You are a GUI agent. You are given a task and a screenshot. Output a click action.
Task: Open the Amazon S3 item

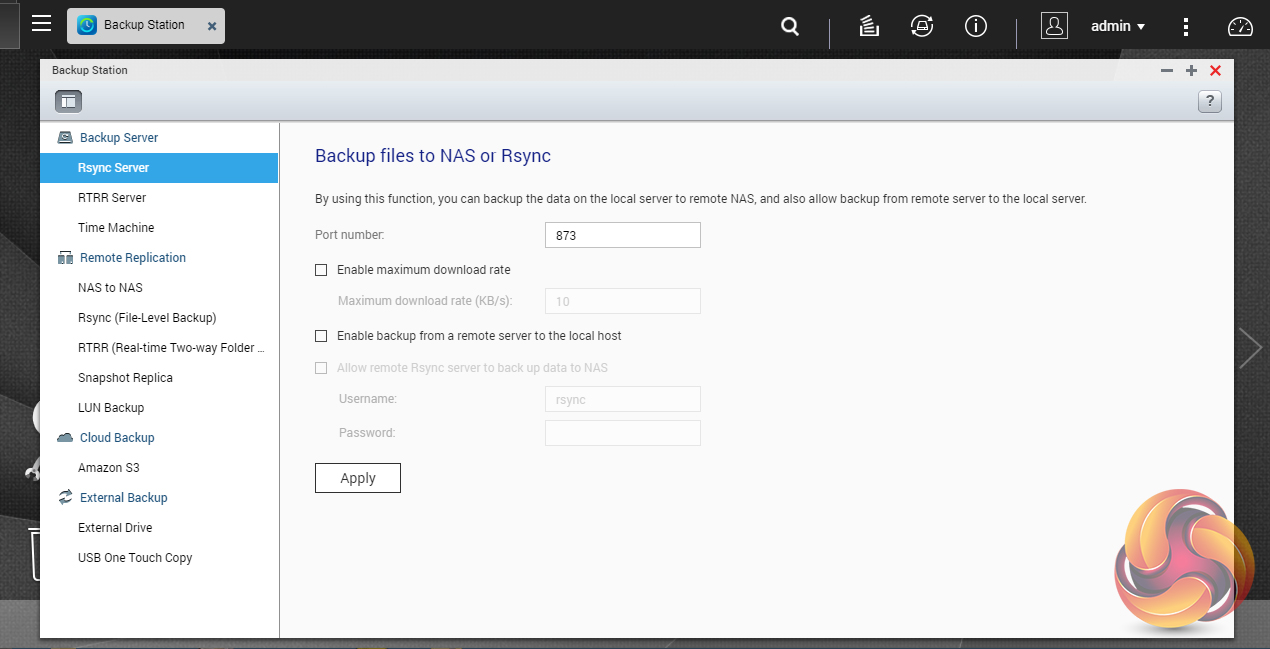coord(108,468)
